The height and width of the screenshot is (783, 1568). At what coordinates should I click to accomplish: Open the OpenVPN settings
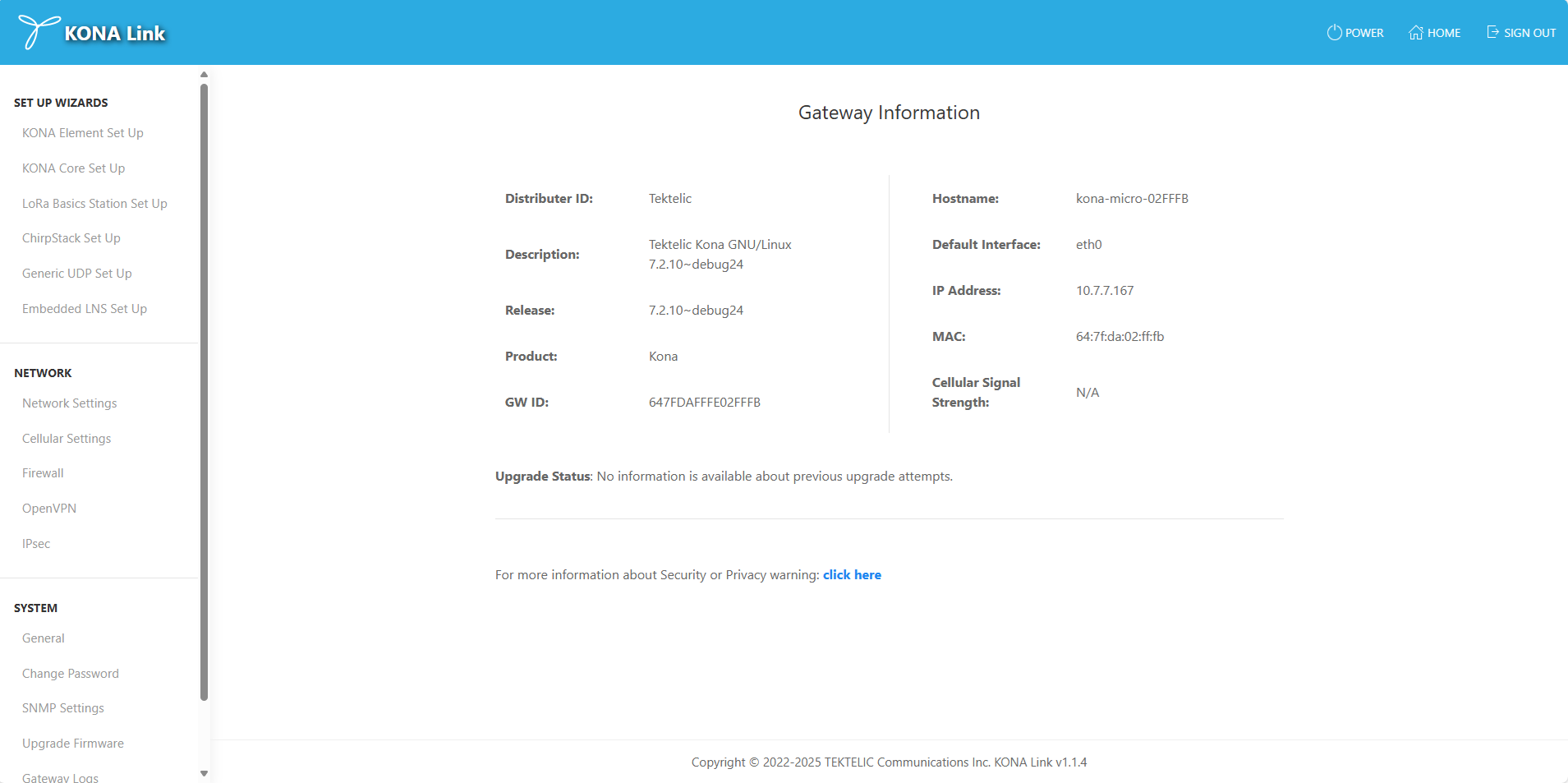(x=49, y=508)
